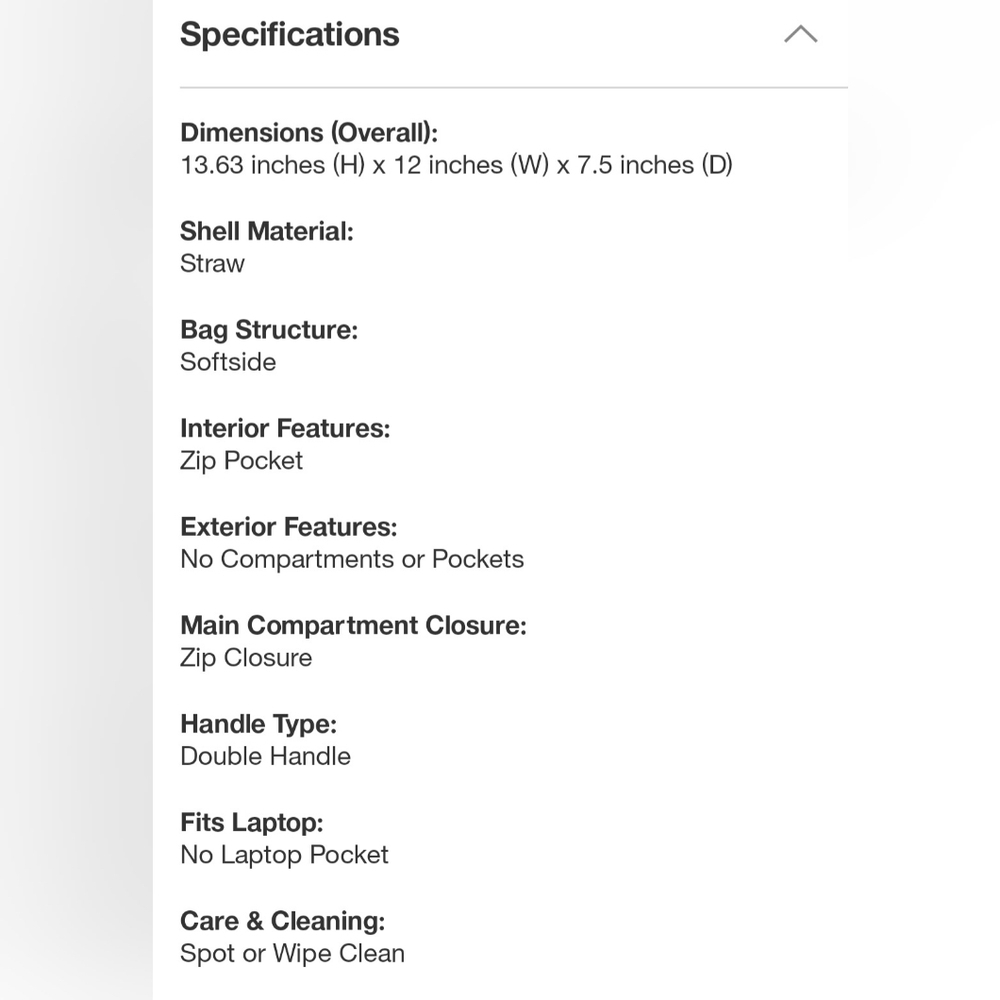Click the Specifications heading
The height and width of the screenshot is (1000, 1000).
(290, 34)
